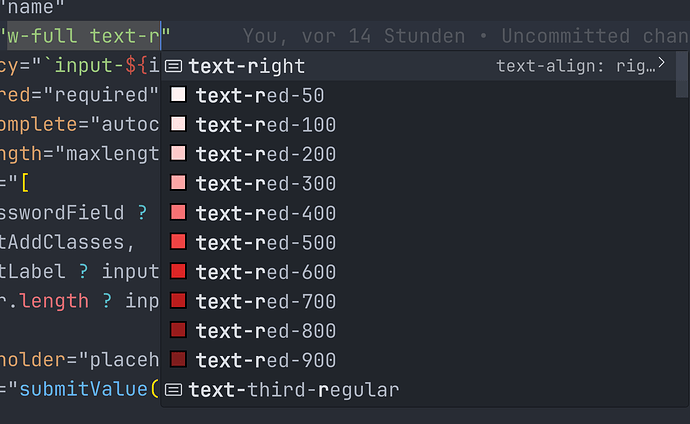Choose the text-red-800 suggestion
690x424 pixels.
click(266, 331)
